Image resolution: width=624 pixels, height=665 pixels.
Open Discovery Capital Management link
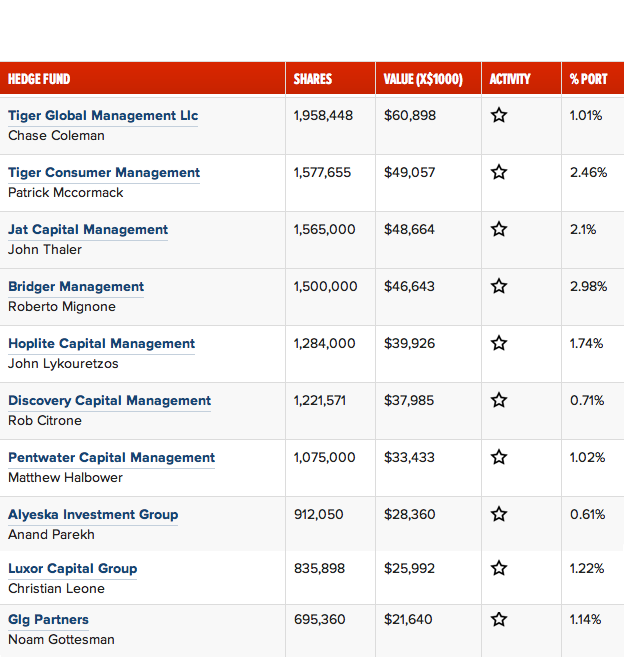click(109, 400)
